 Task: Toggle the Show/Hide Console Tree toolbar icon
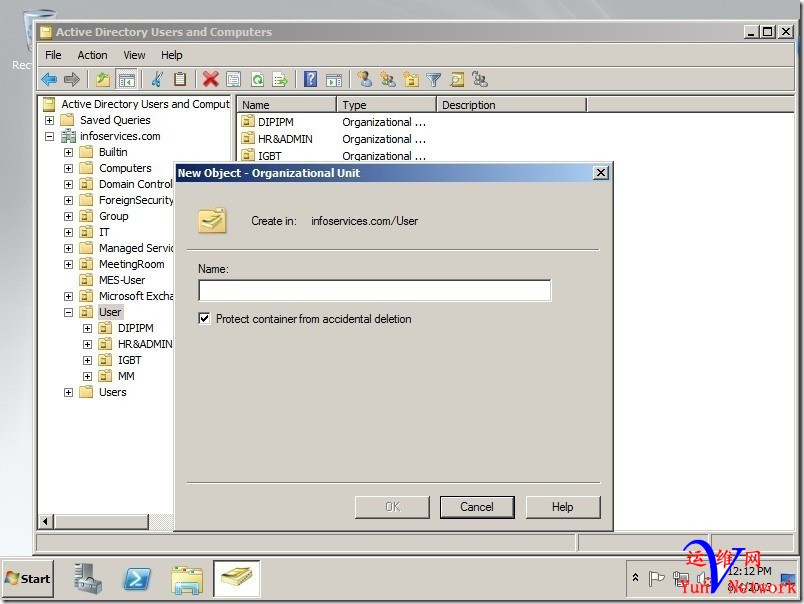pyautogui.click(x=126, y=79)
